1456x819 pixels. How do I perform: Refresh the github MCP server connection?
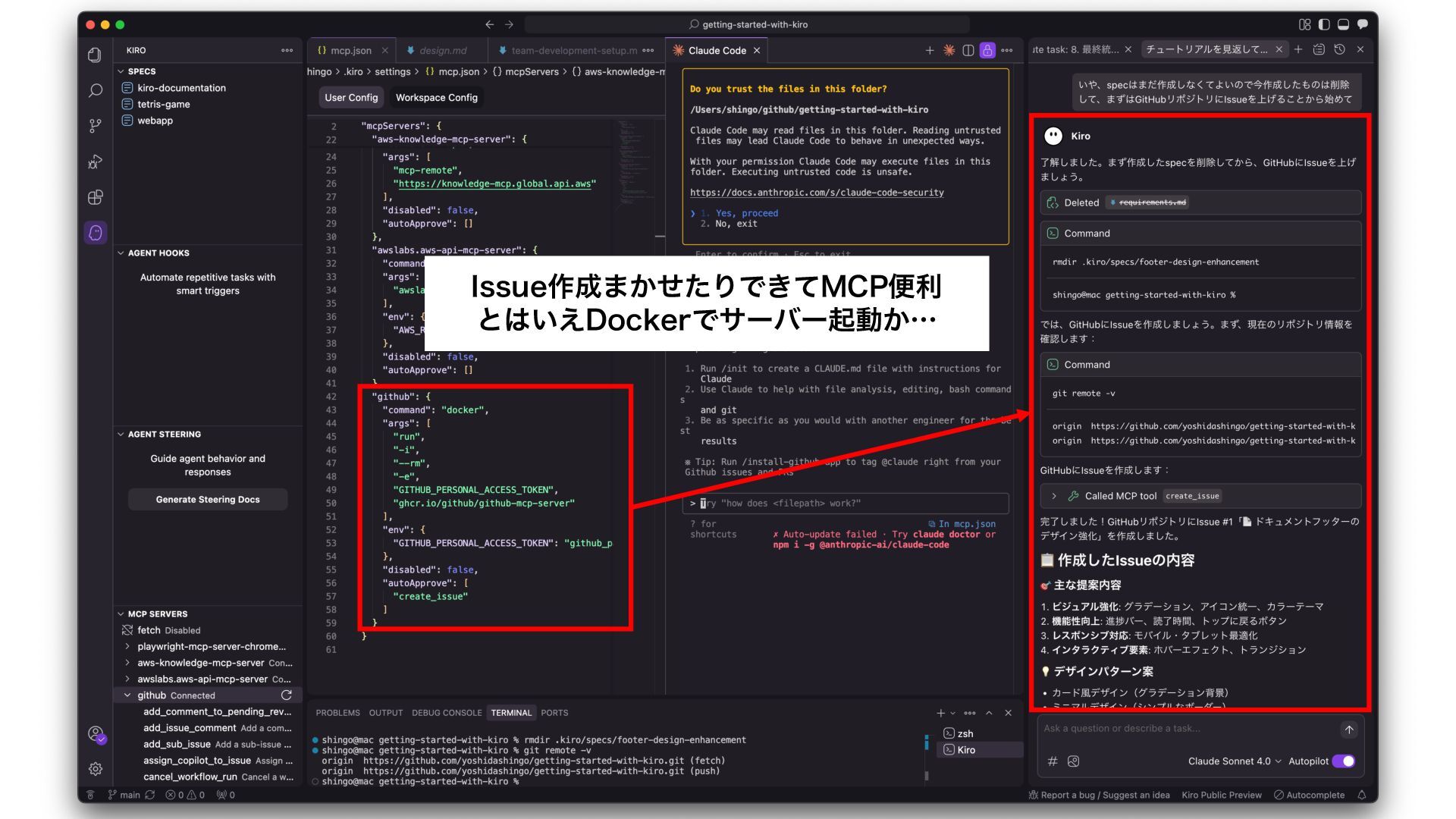pos(287,695)
